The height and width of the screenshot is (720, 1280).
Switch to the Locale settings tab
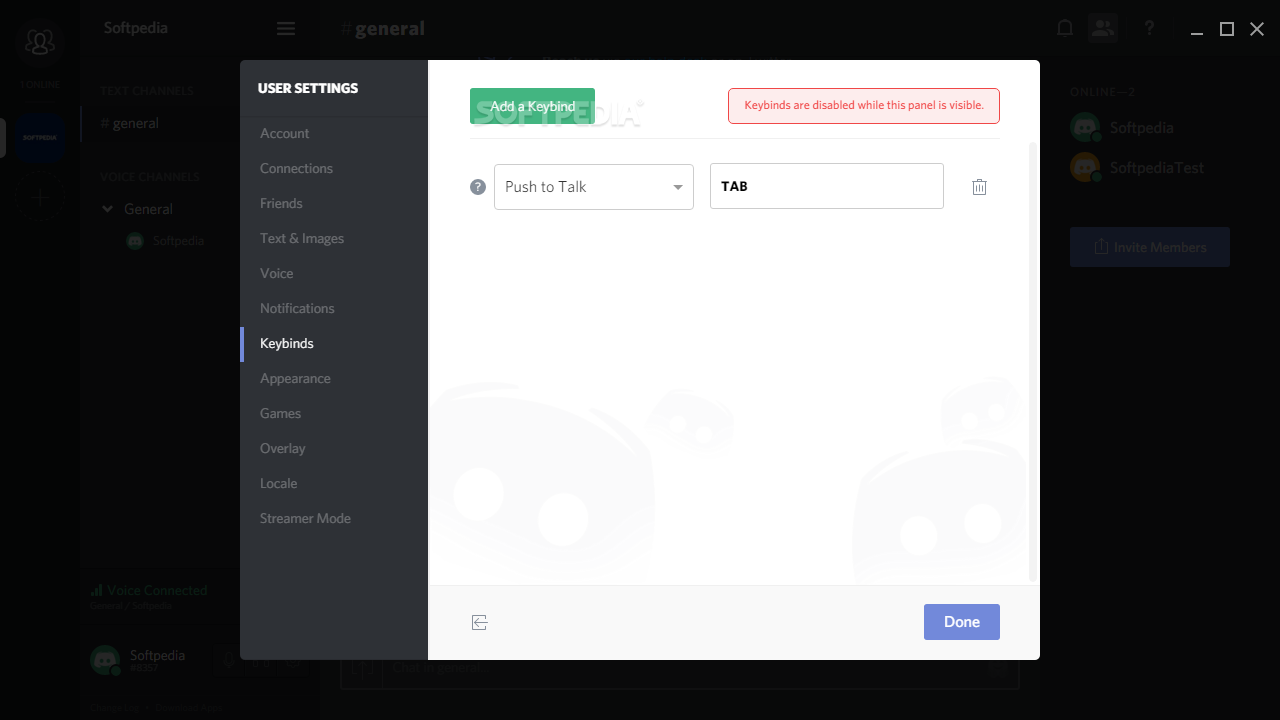(x=334, y=483)
